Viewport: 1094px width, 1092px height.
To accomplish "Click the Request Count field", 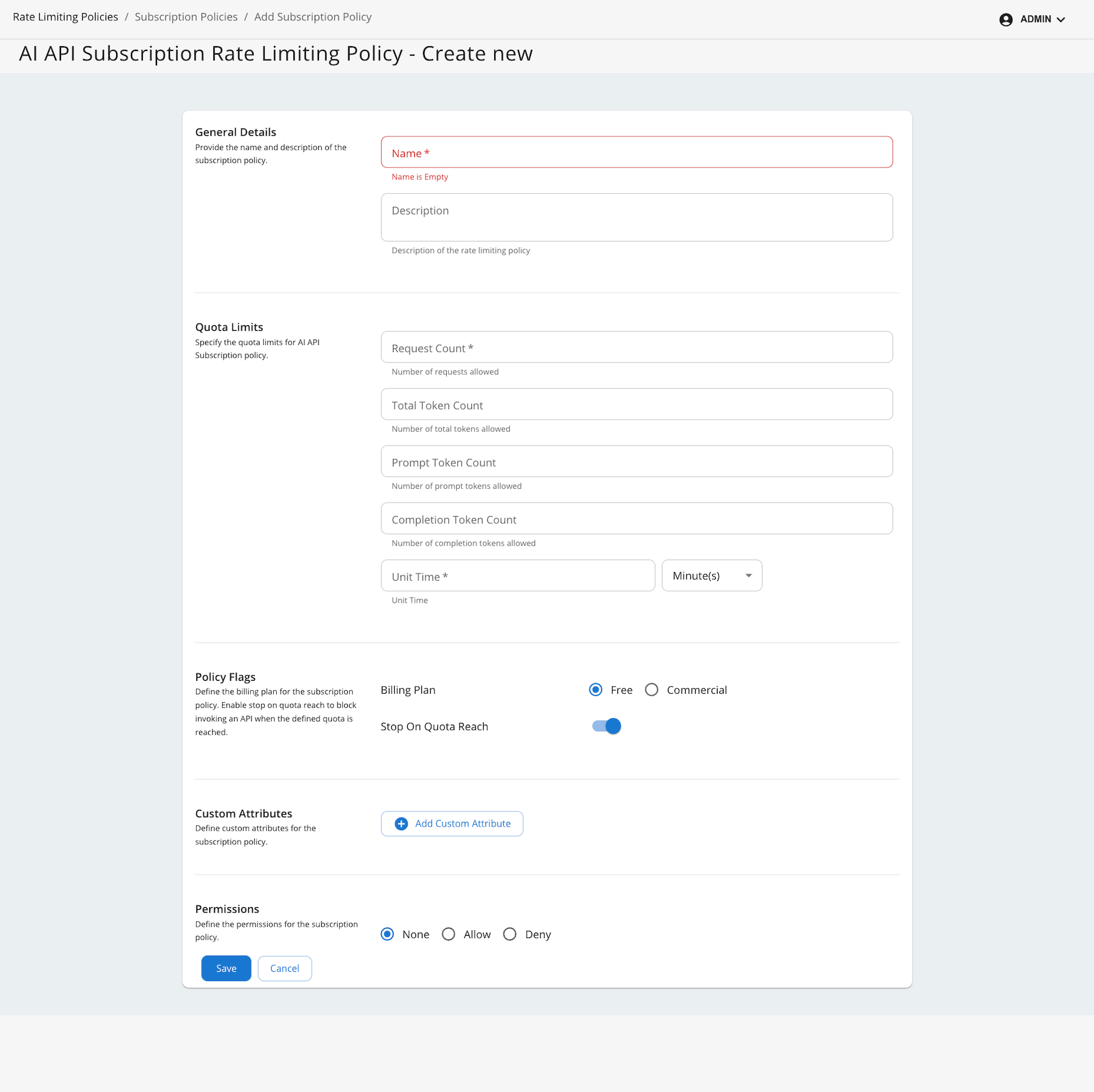I will (636, 347).
